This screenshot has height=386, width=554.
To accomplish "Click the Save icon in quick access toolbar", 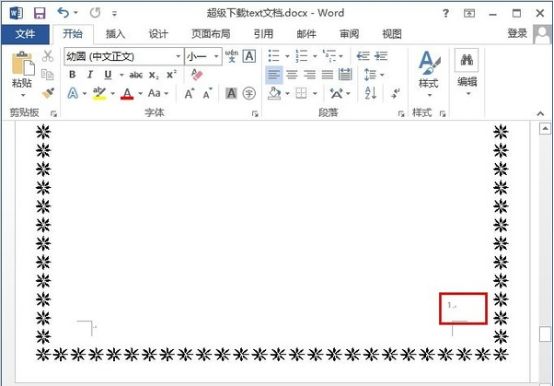I will [x=40, y=13].
